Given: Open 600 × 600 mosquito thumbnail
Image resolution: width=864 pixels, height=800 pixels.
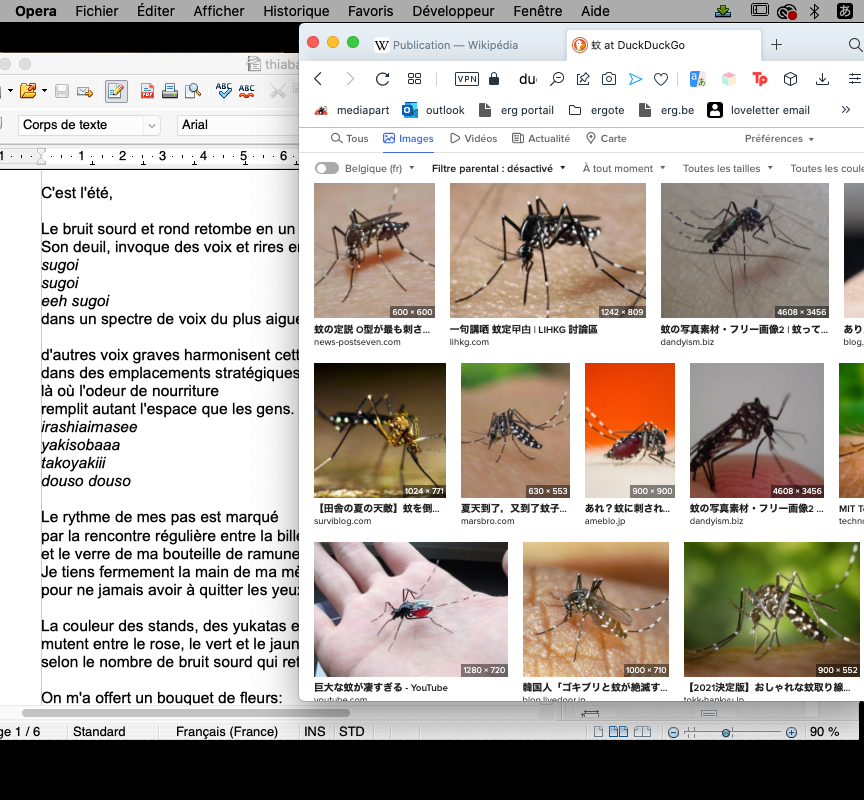Looking at the screenshot, I should (x=374, y=251).
